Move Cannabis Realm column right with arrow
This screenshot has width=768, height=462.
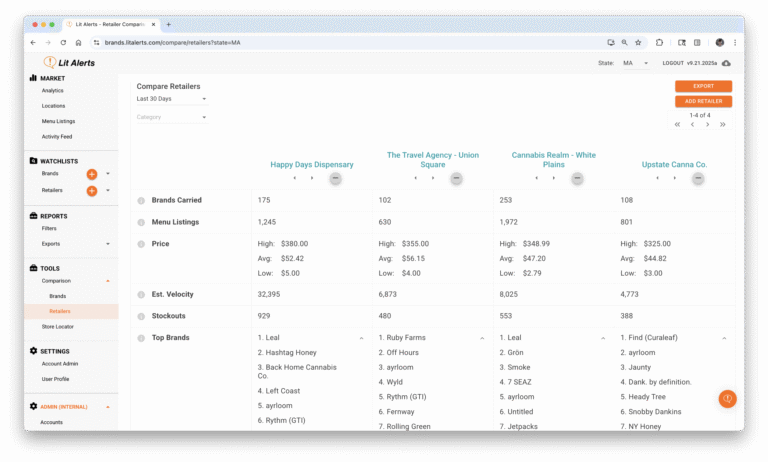[x=553, y=178]
